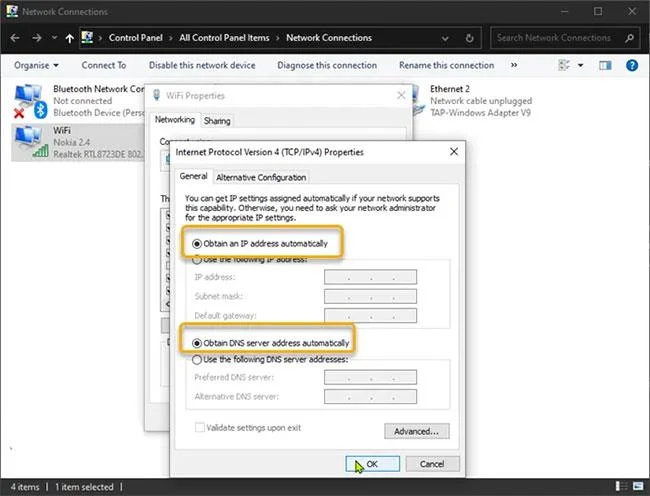This screenshot has width=650, height=496.
Task: Go back using the back arrow
Action: tap(15, 38)
